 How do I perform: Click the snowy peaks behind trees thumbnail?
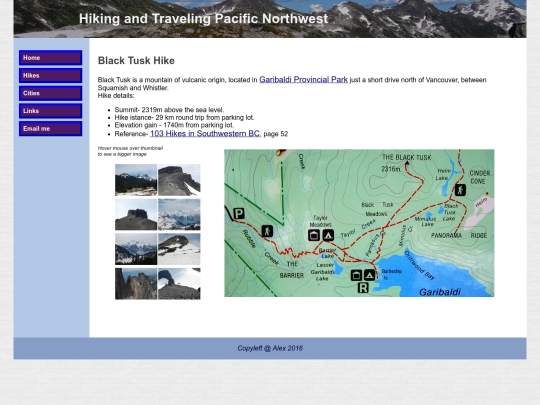click(136, 180)
